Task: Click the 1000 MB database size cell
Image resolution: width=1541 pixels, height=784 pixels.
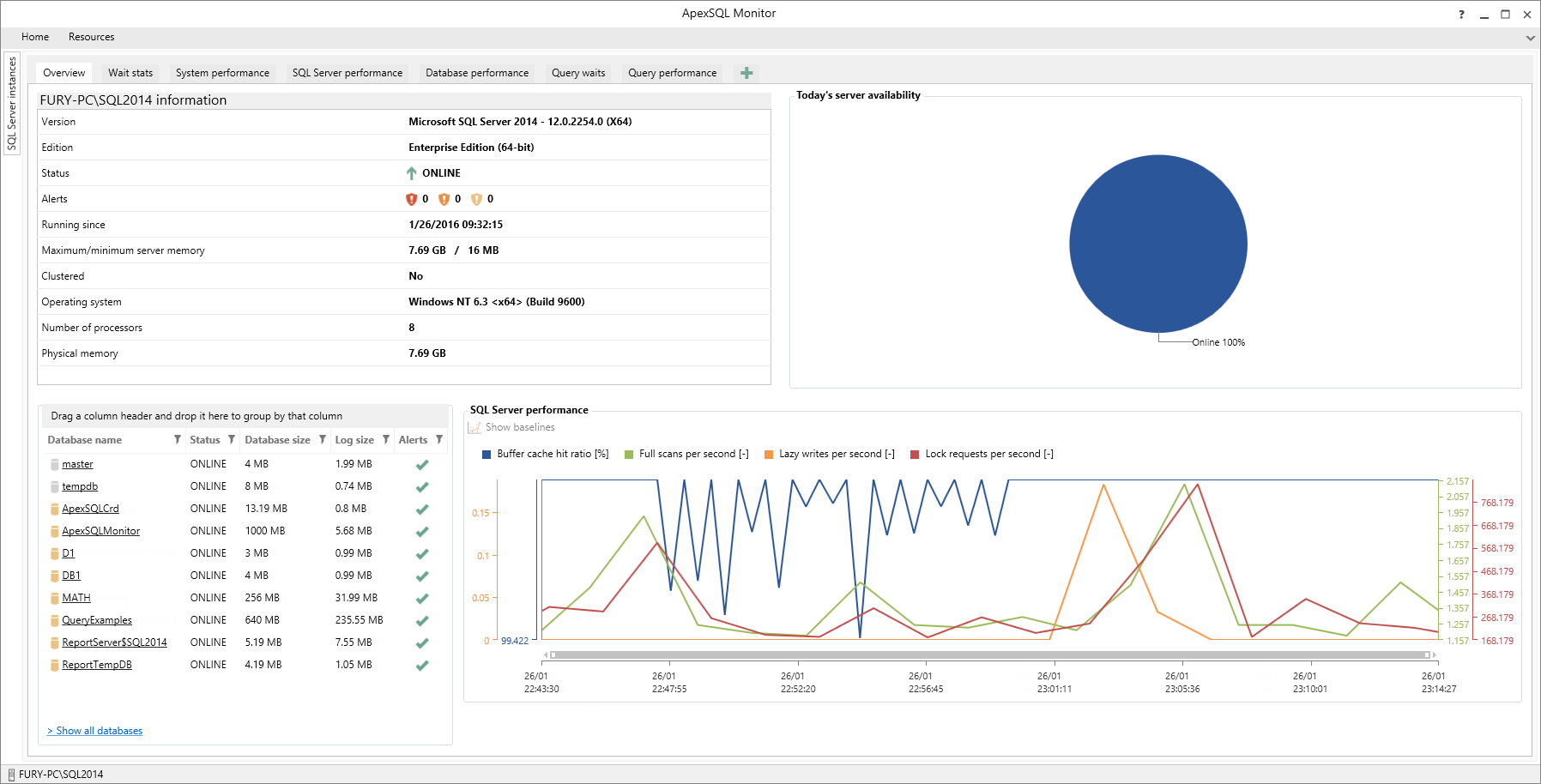Action: click(265, 531)
